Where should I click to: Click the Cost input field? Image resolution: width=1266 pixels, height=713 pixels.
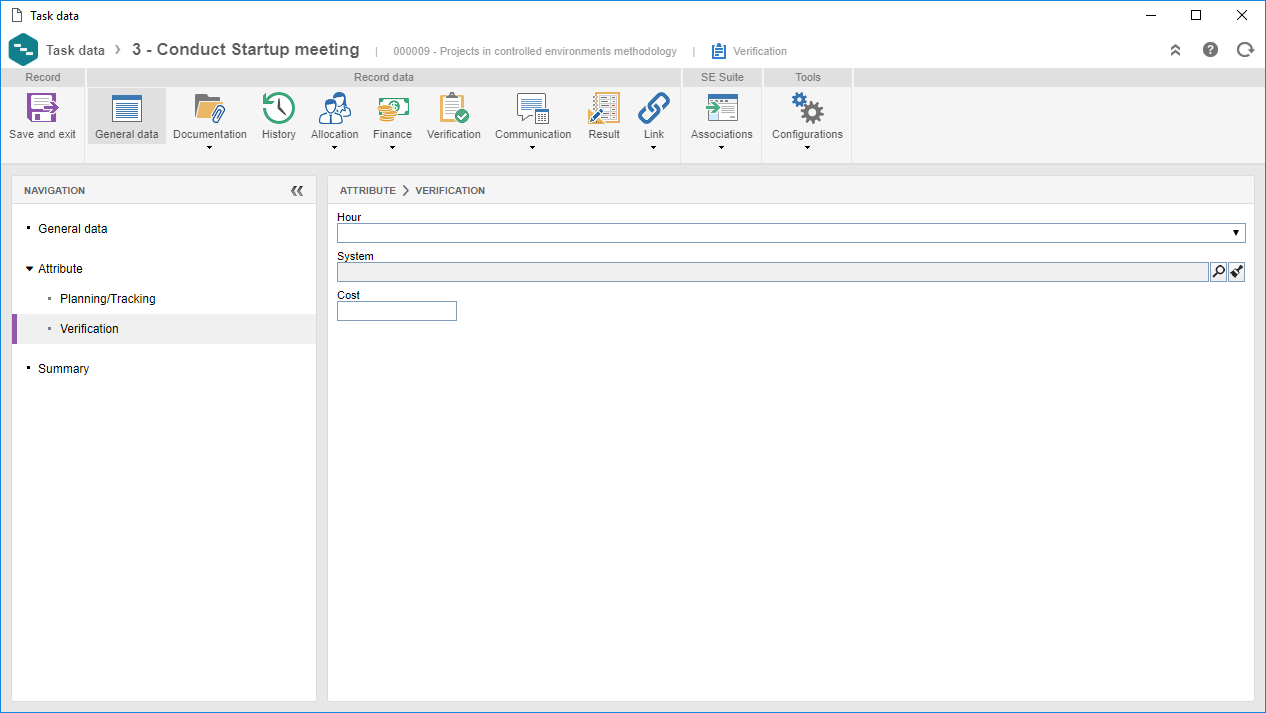point(397,311)
